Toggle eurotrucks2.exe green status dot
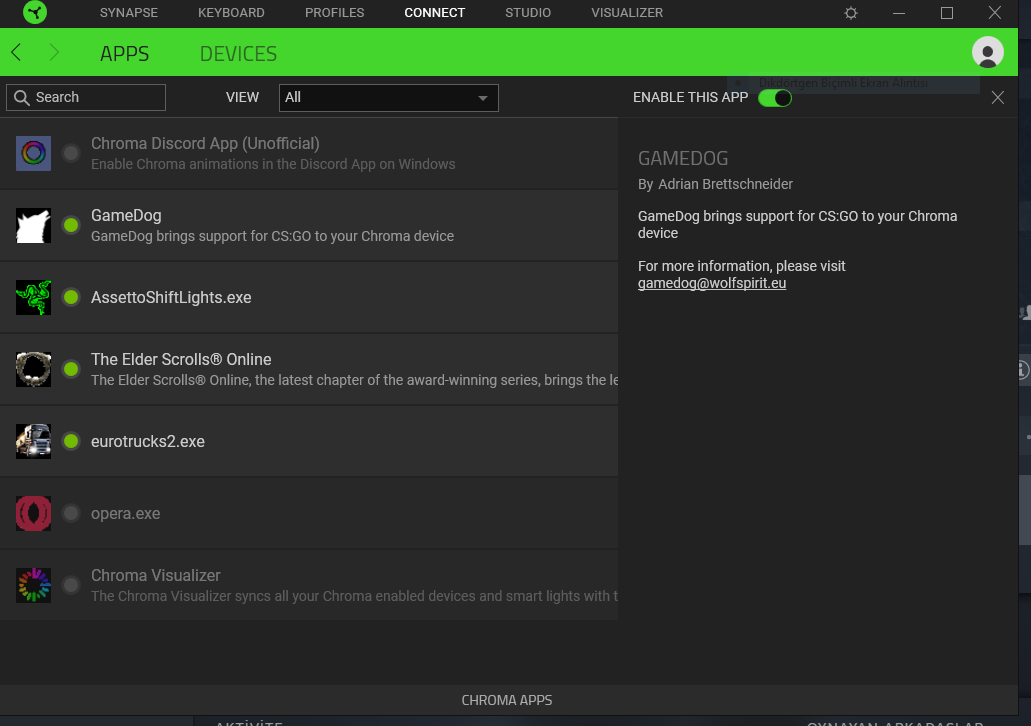The image size is (1031, 726). (x=71, y=441)
